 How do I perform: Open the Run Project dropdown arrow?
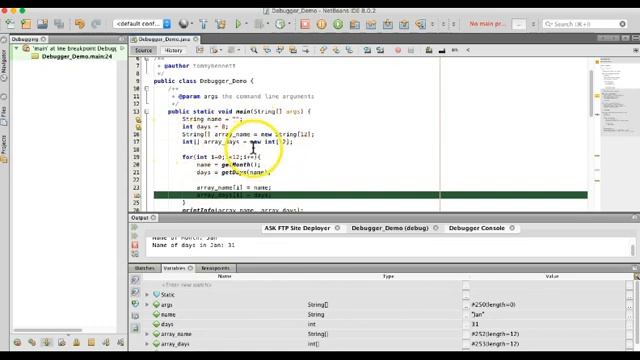coord(246,24)
